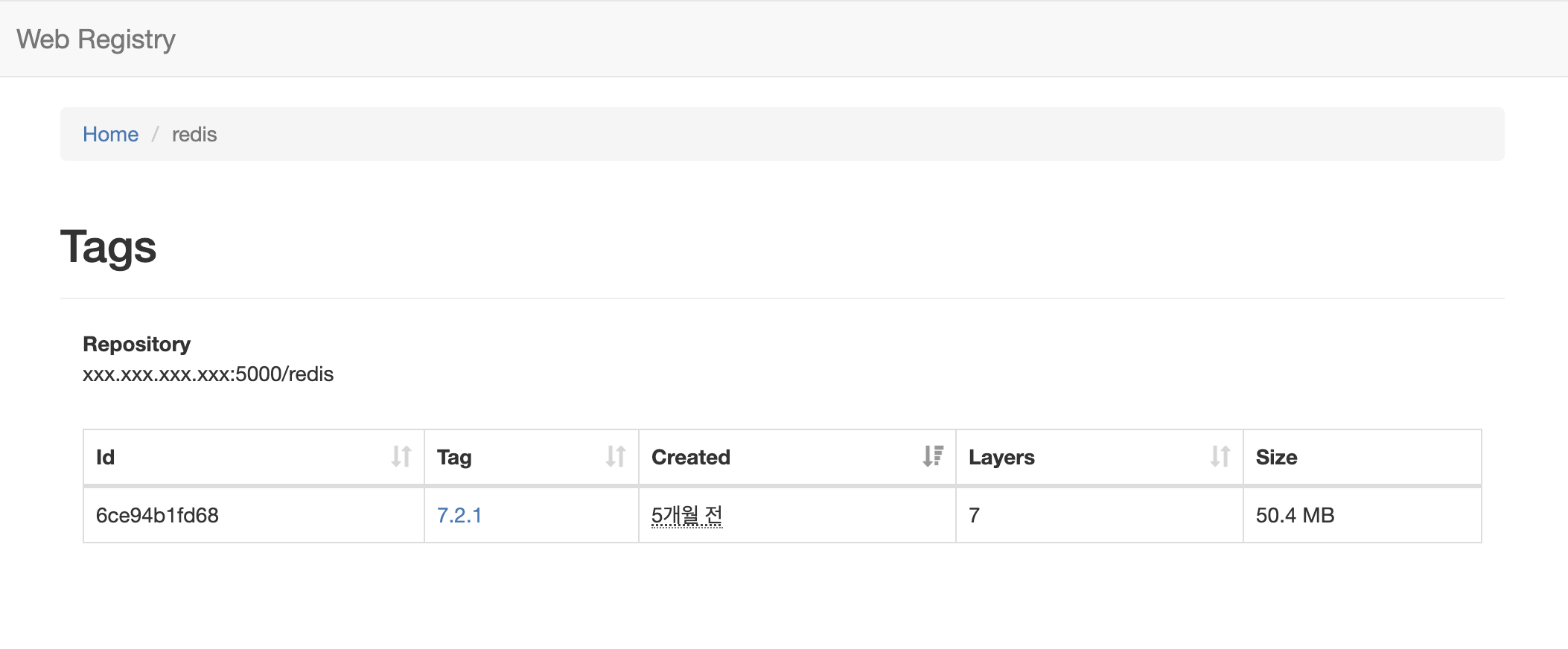Select the redis breadcrumb entry
The image size is (1568, 649).
194,135
